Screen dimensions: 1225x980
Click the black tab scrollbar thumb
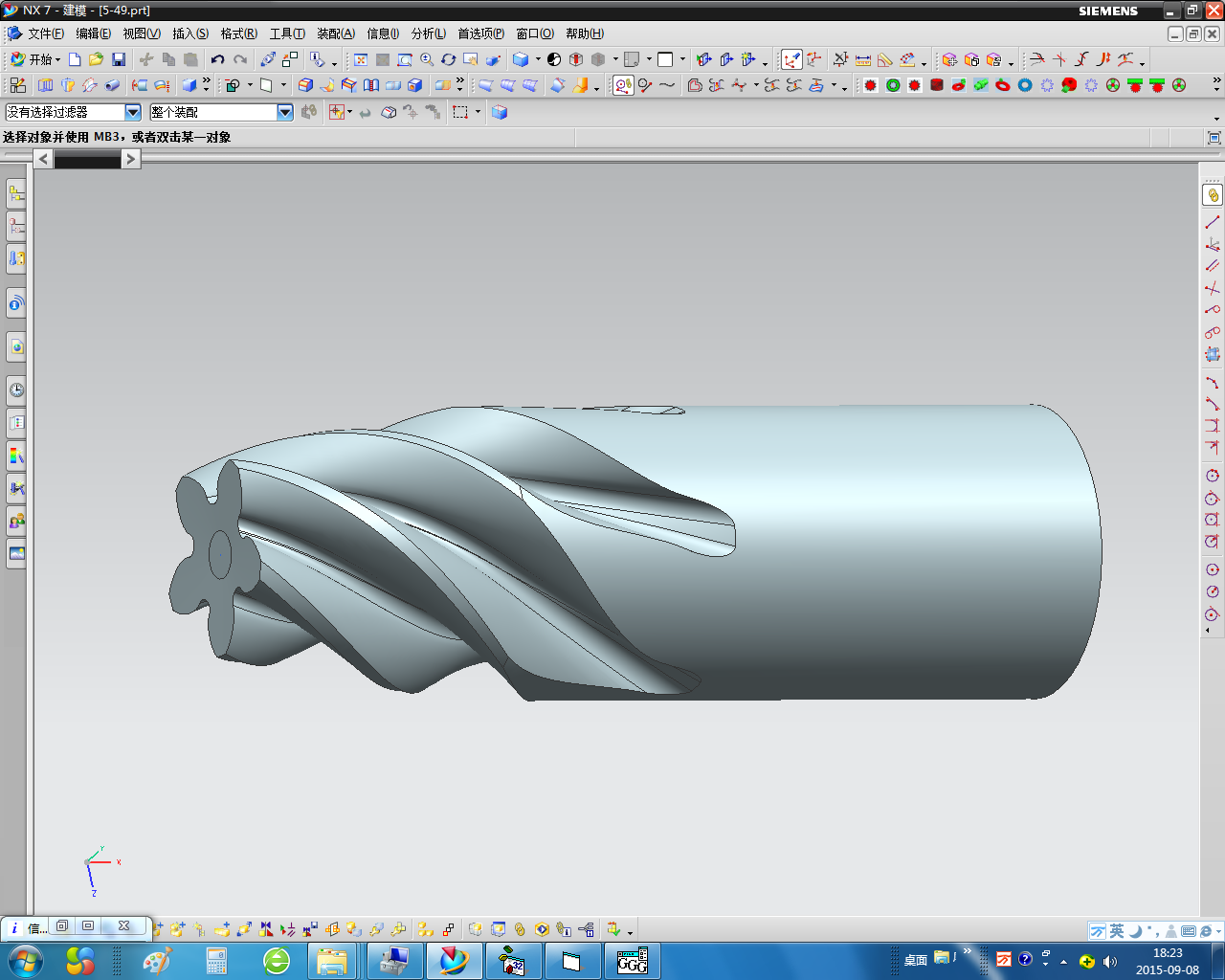click(87, 160)
